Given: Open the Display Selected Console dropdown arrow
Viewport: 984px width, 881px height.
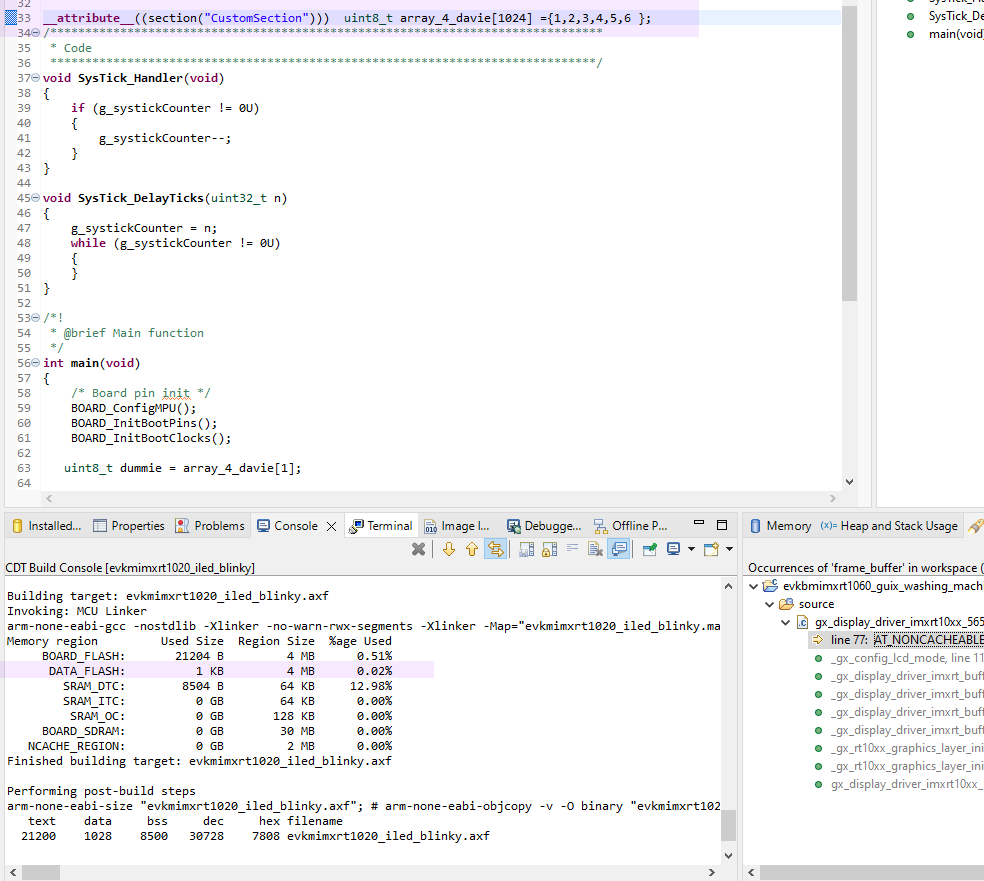Looking at the screenshot, I should pos(691,548).
